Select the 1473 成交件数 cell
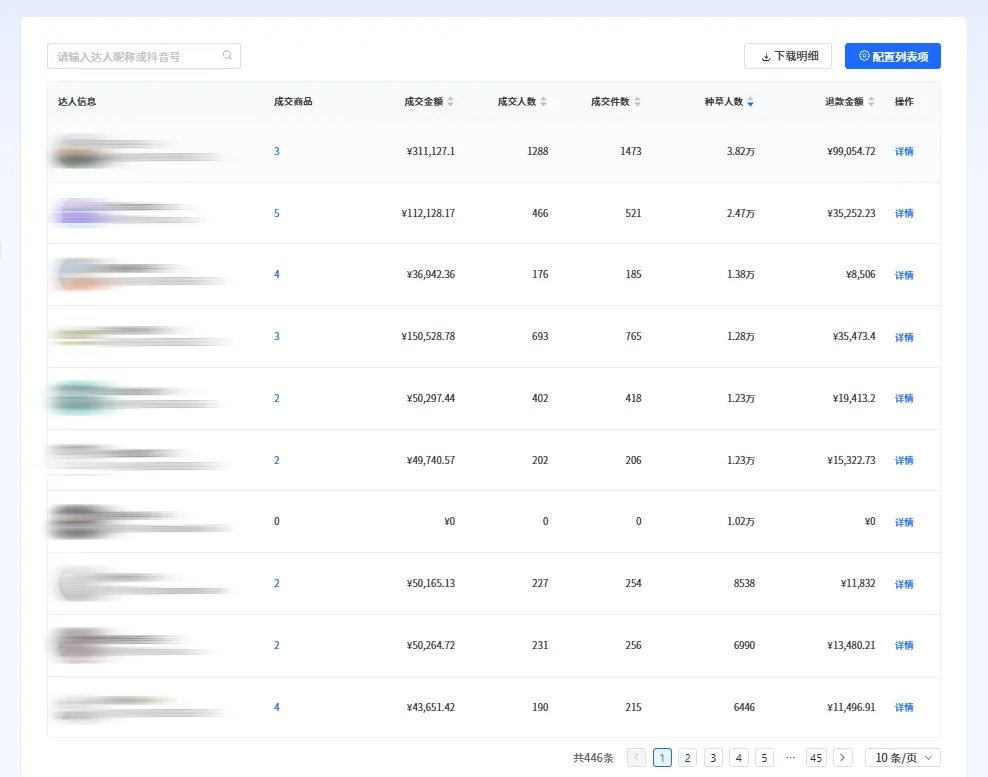This screenshot has width=988, height=777. click(x=631, y=151)
